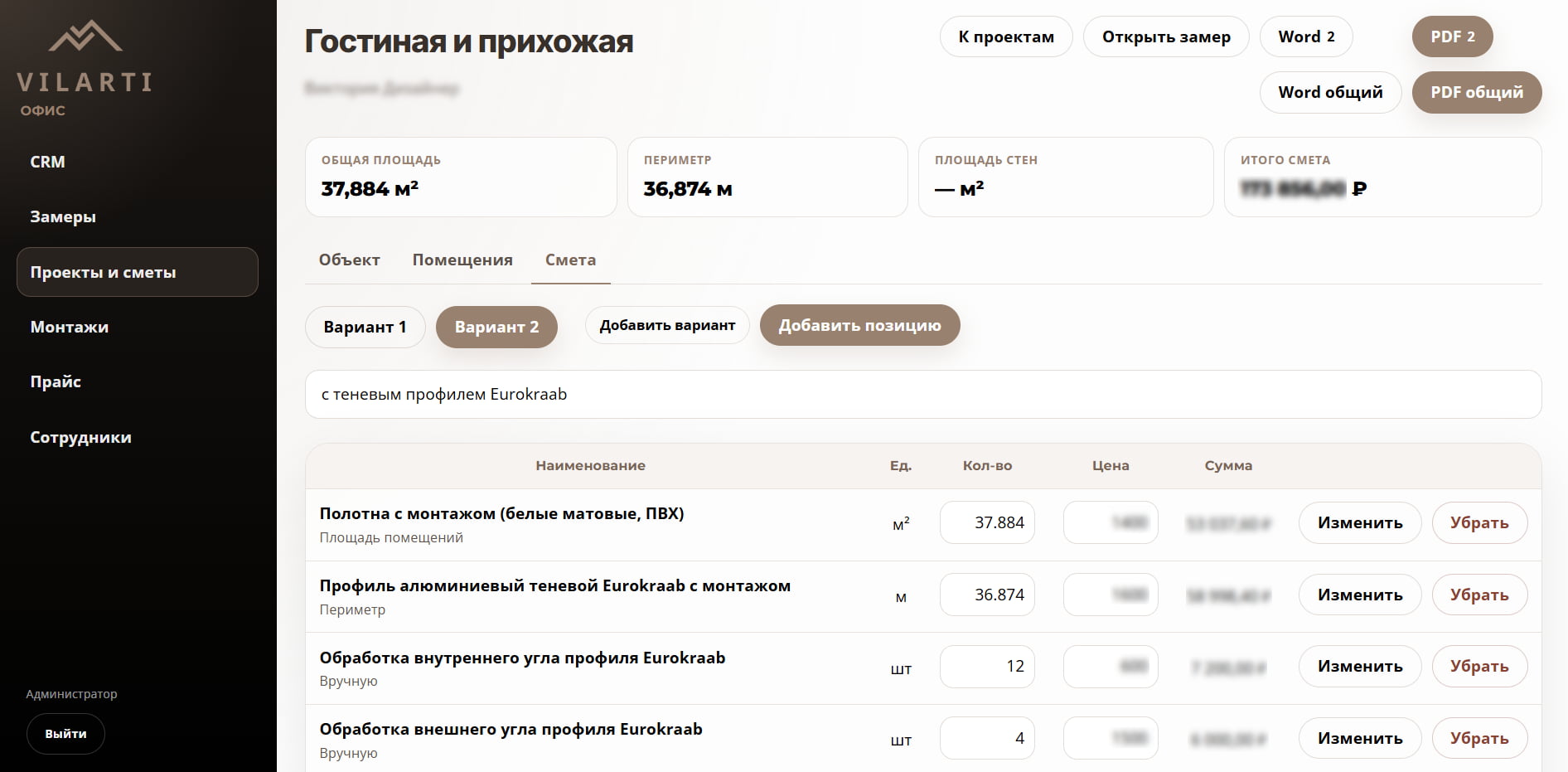Export PDF 2 document
1568x772 pixels.
click(x=1453, y=36)
